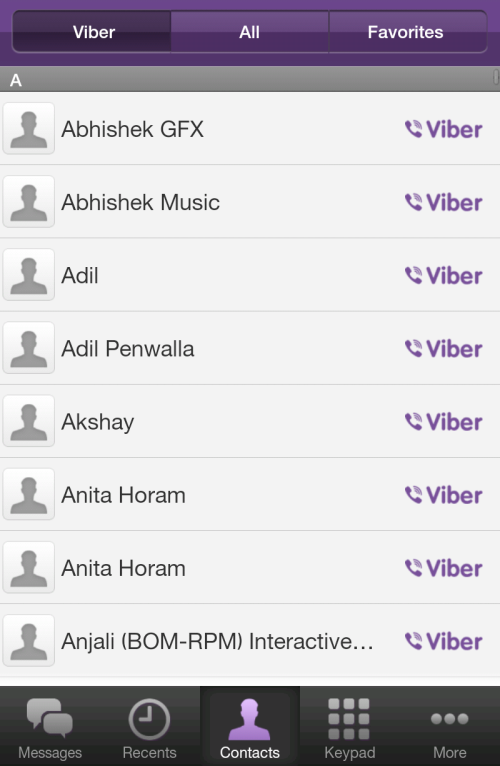
Task: Click Abhishek Music contact avatar
Action: [x=29, y=202]
